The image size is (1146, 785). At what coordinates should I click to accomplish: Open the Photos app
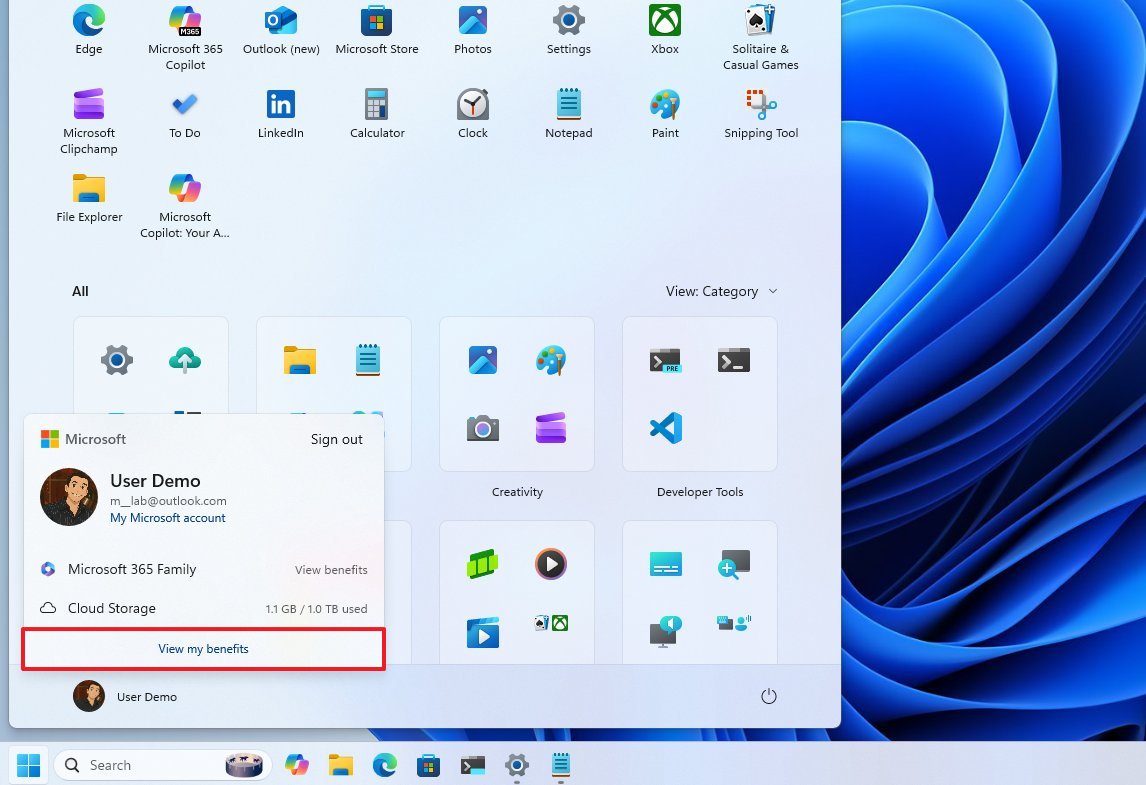pyautogui.click(x=472, y=21)
